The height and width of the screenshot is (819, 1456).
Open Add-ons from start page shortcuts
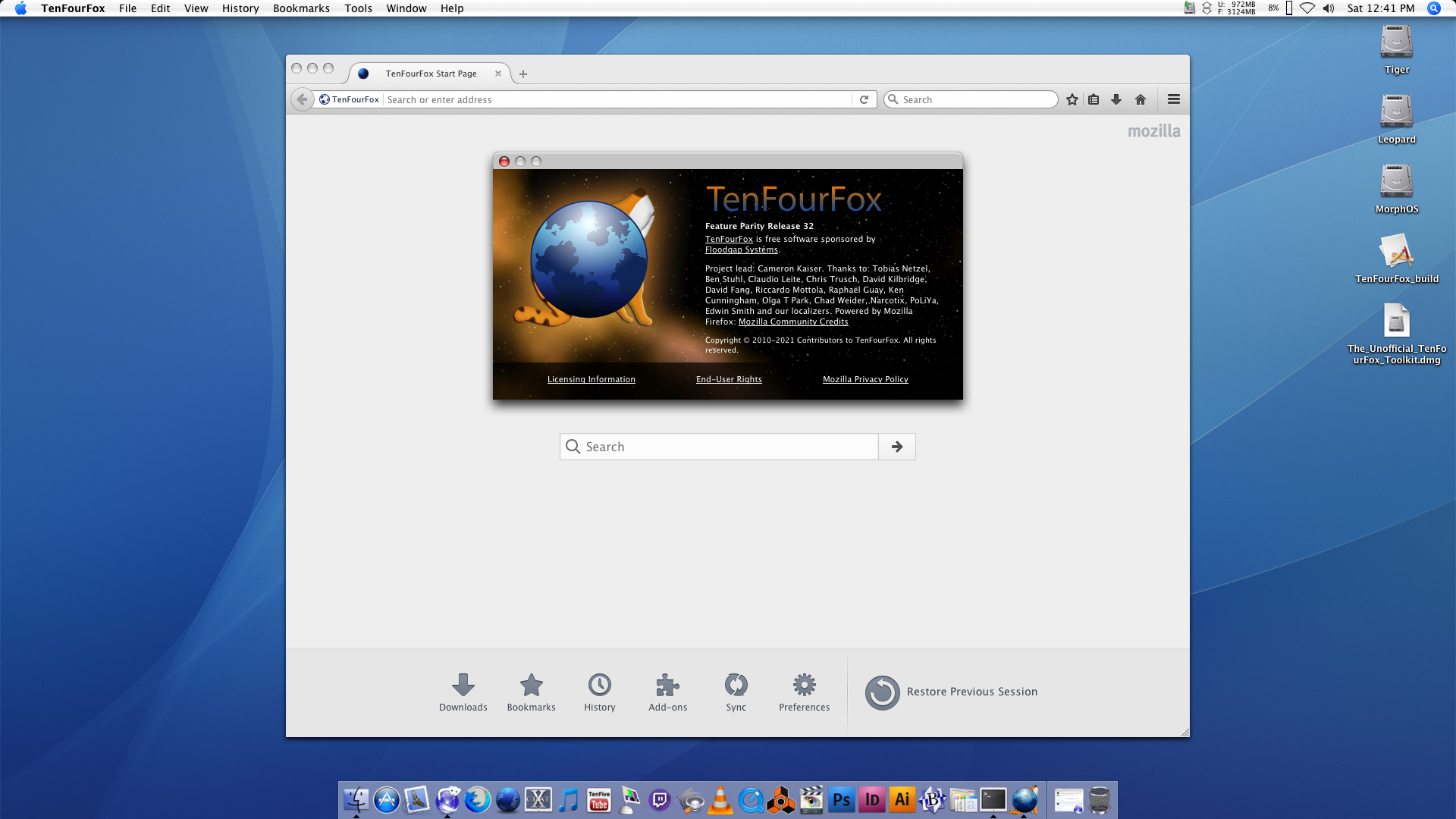(667, 692)
